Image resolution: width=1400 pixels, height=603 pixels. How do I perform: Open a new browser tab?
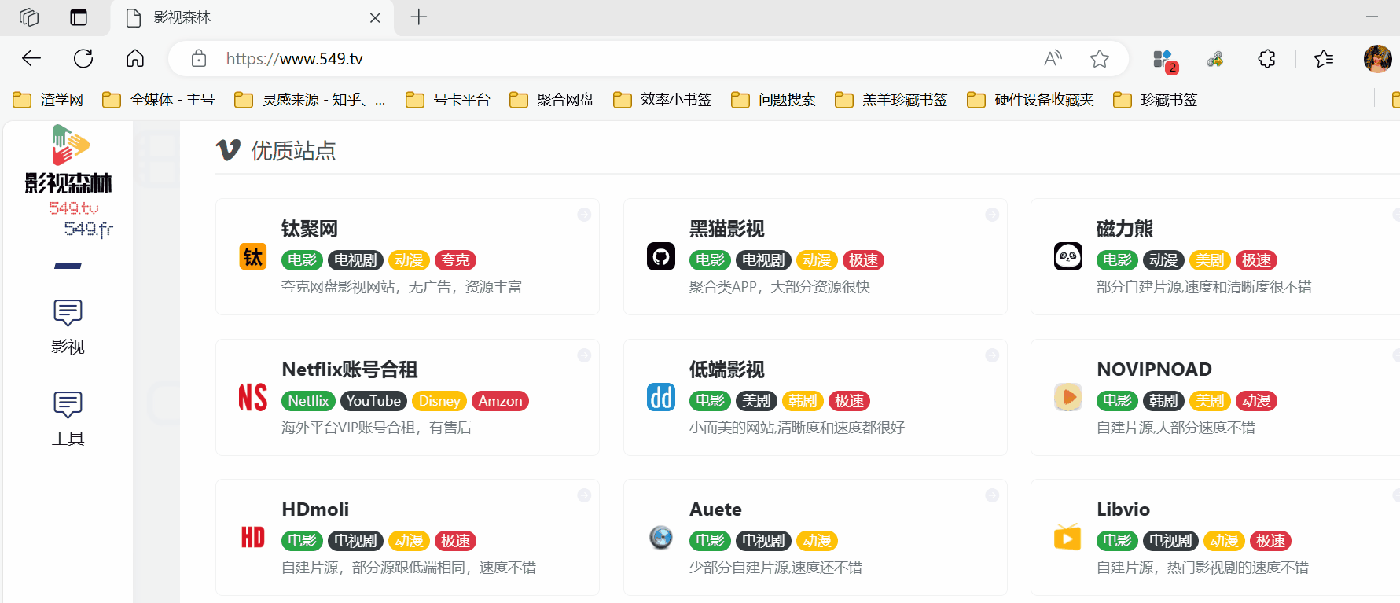(x=418, y=17)
